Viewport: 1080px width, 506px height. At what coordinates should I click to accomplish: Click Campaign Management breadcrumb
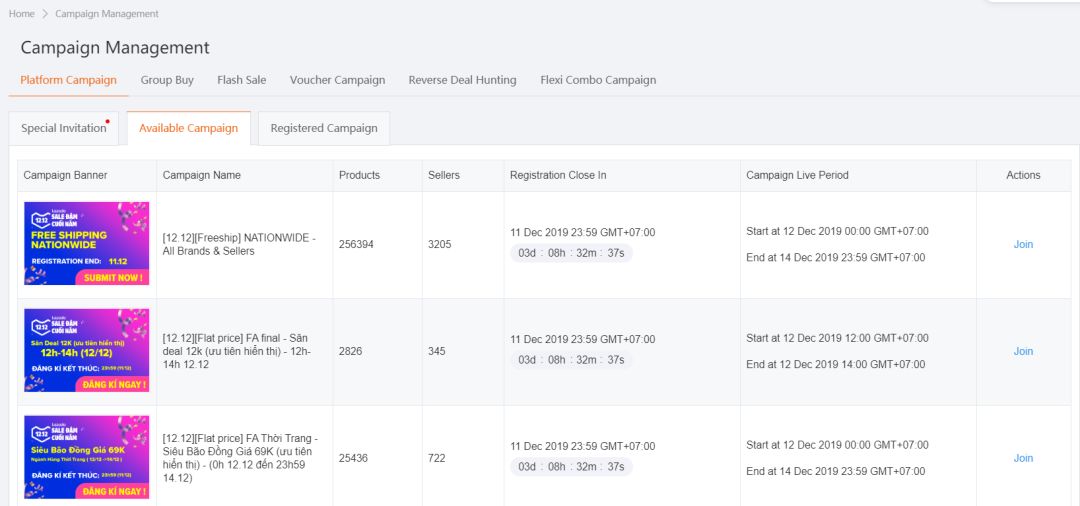coord(107,14)
